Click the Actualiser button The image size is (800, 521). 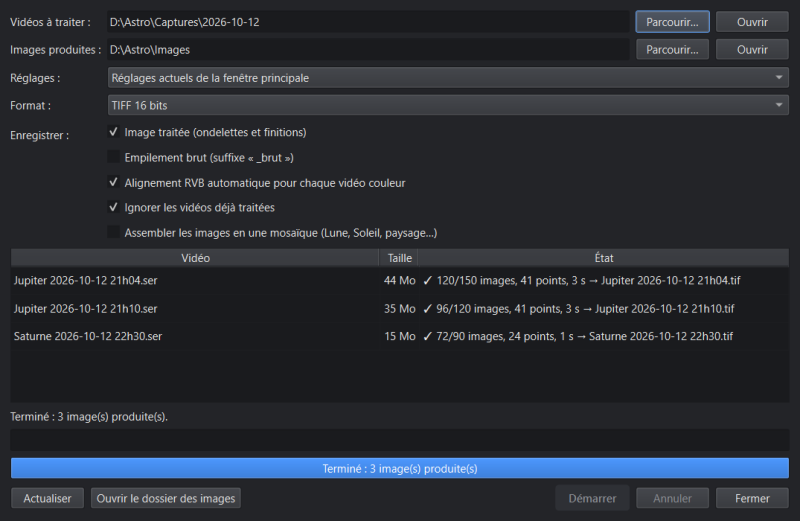47,498
